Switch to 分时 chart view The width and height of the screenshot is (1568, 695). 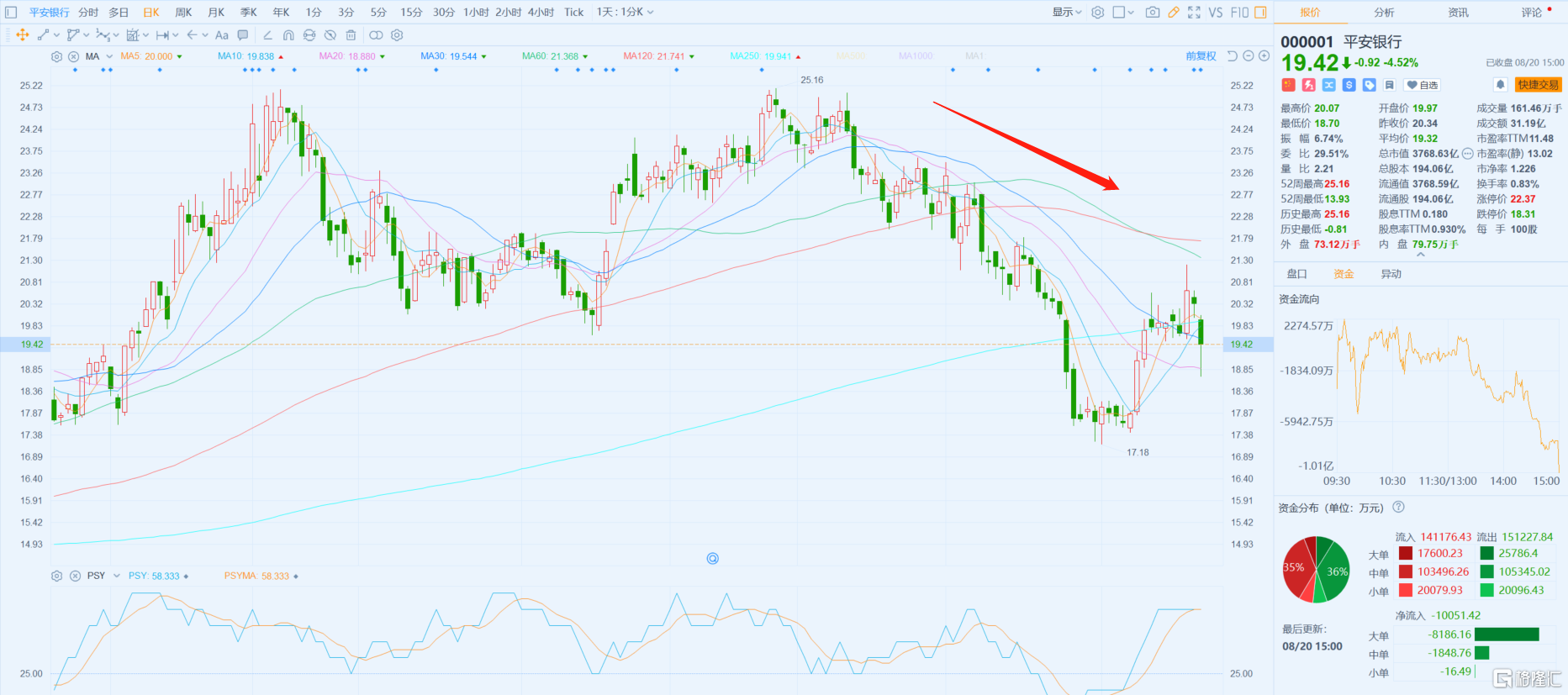click(88, 12)
